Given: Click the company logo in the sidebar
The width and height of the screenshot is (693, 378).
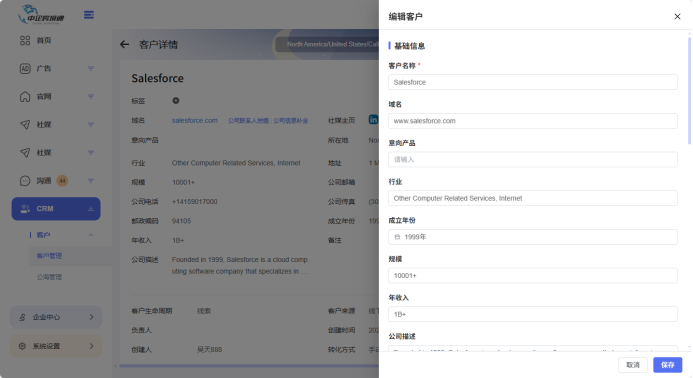Looking at the screenshot, I should tap(41, 15).
